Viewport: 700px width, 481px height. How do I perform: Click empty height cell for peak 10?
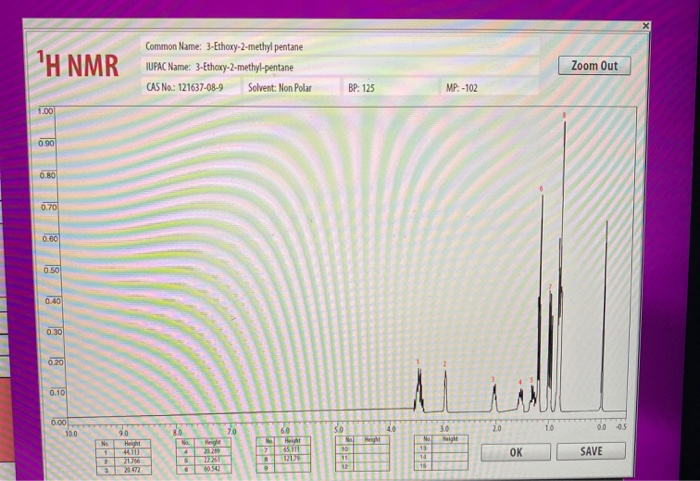pyautogui.click(x=372, y=448)
